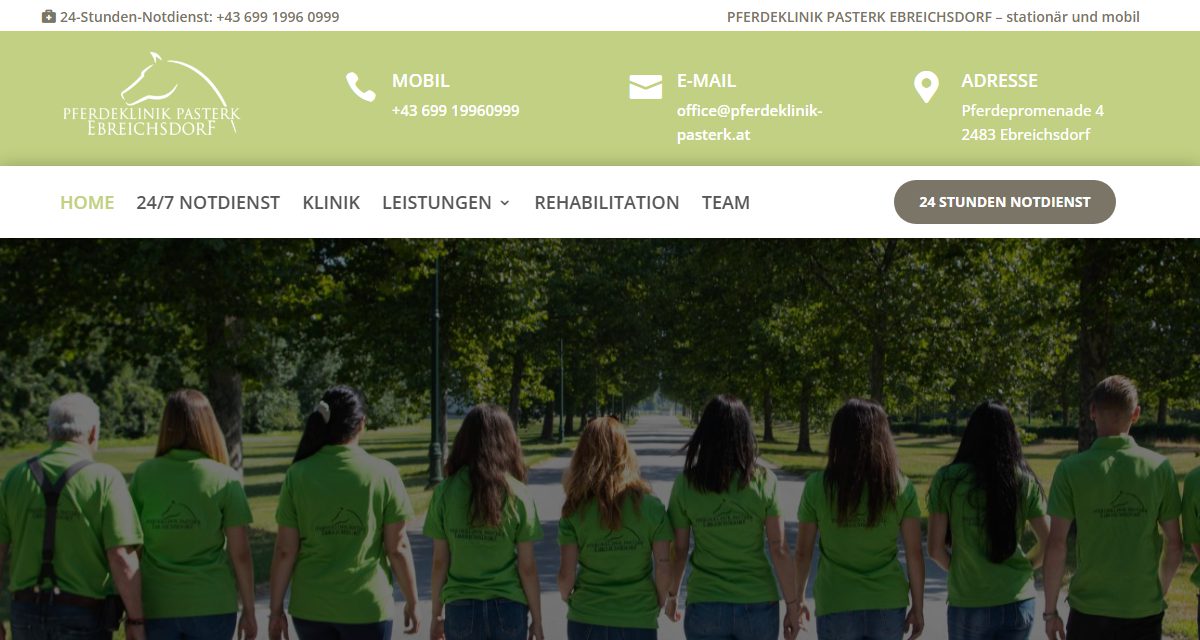Click the map pin icon next to ADRESSE
This screenshot has height=640, width=1200.
tap(926, 87)
